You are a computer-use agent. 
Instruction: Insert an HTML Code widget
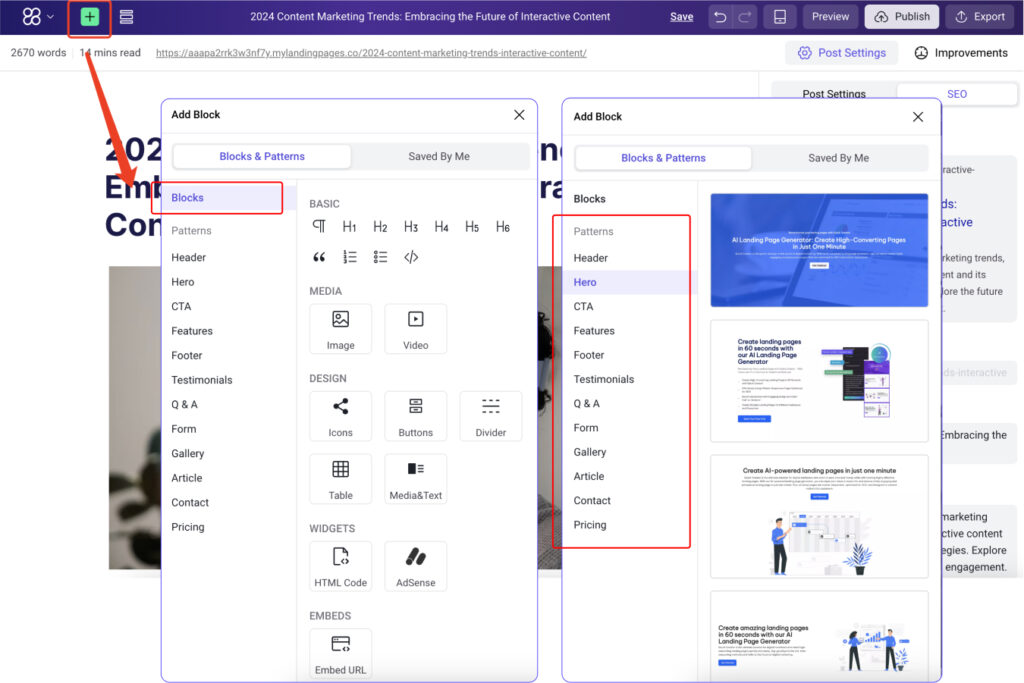tap(340, 566)
